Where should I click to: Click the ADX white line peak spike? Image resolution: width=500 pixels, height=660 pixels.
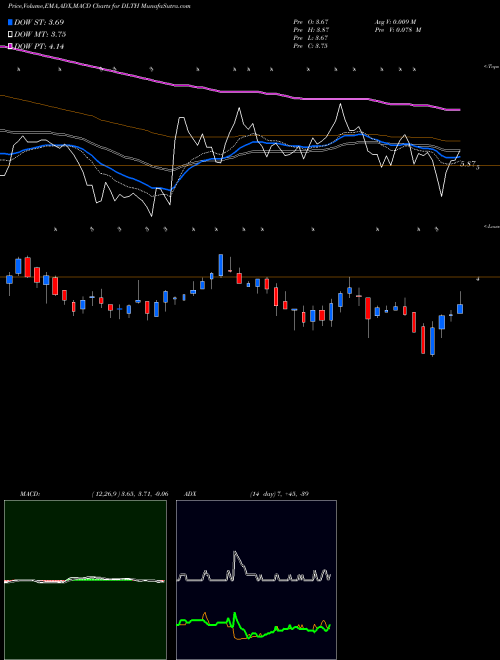(x=234, y=552)
